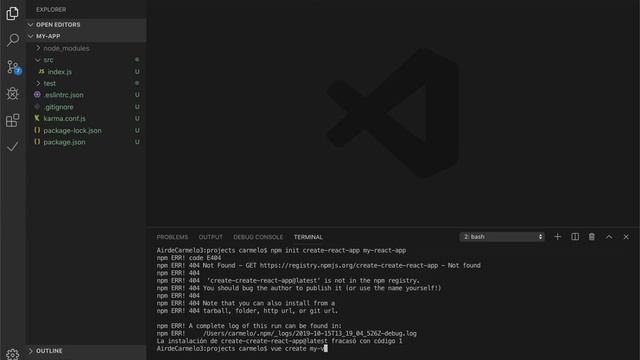Open .gitignore file

click(x=58, y=107)
